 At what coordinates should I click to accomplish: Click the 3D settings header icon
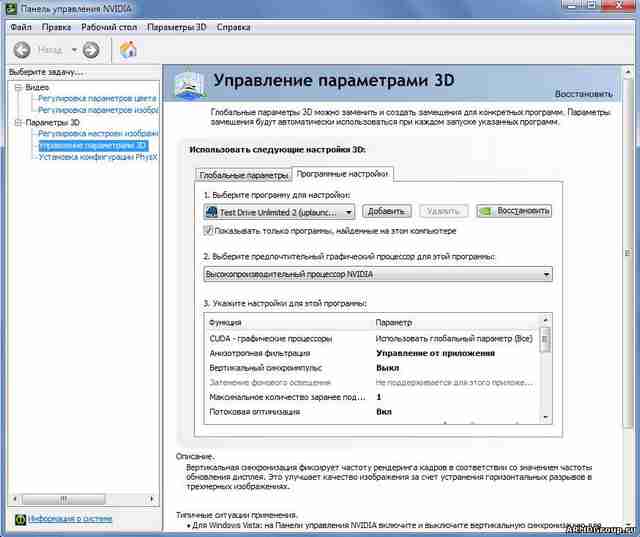coord(188,83)
